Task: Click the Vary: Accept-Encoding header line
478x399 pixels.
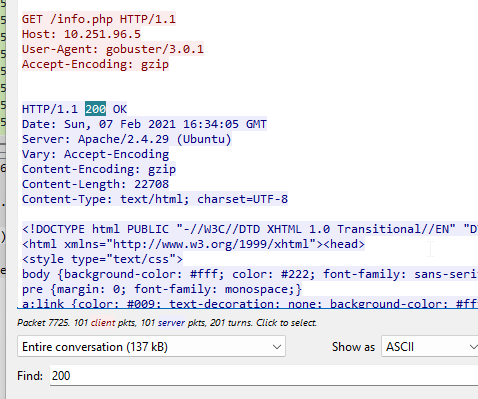Action: [x=95, y=154]
